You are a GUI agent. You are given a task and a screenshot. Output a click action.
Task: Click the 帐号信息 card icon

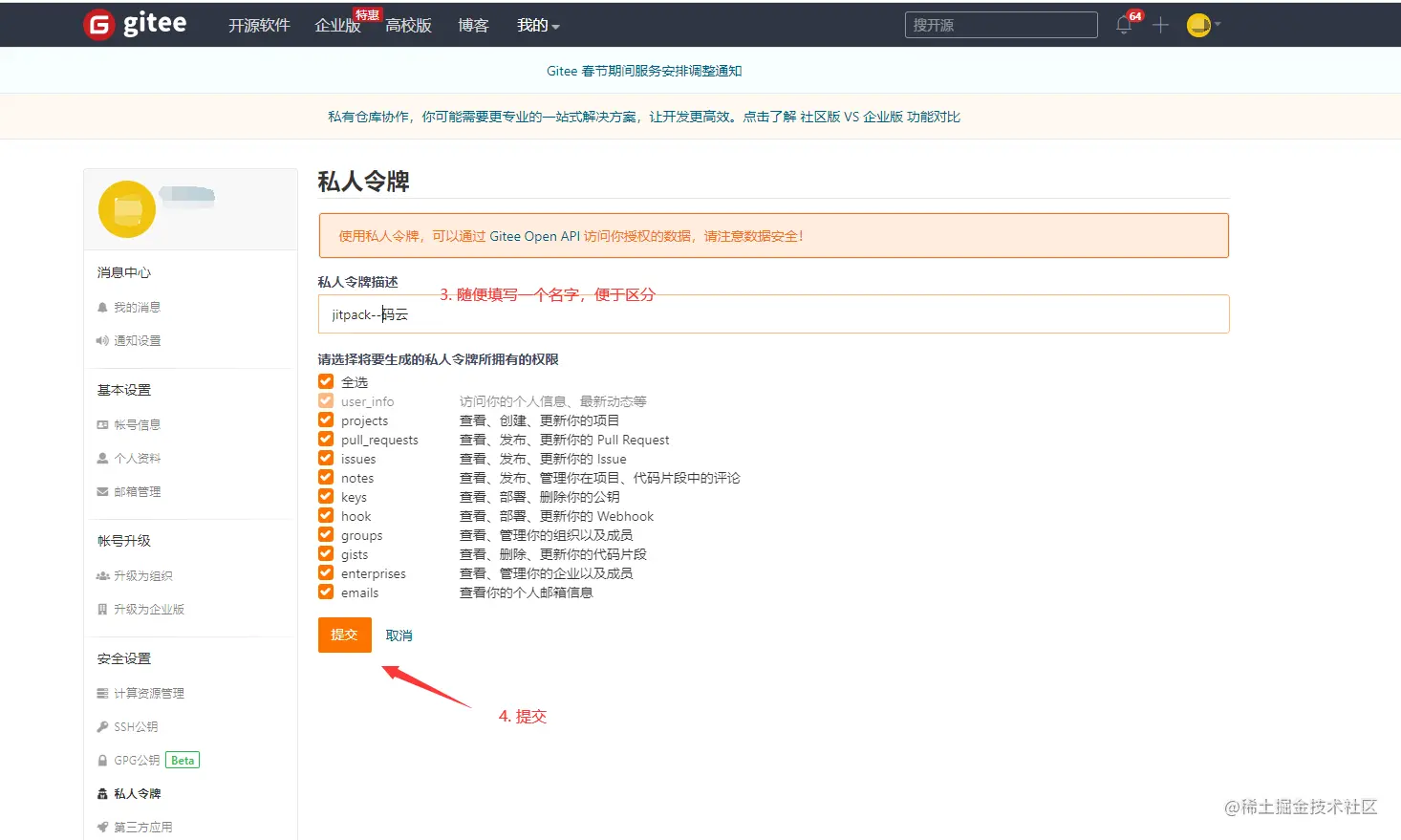pos(102,425)
